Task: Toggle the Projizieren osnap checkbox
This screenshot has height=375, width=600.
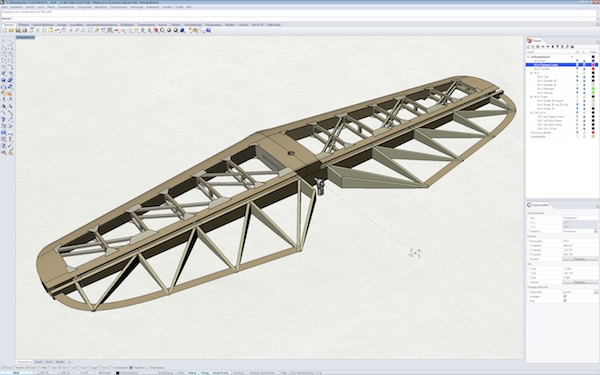Action: pyautogui.click(x=131, y=368)
